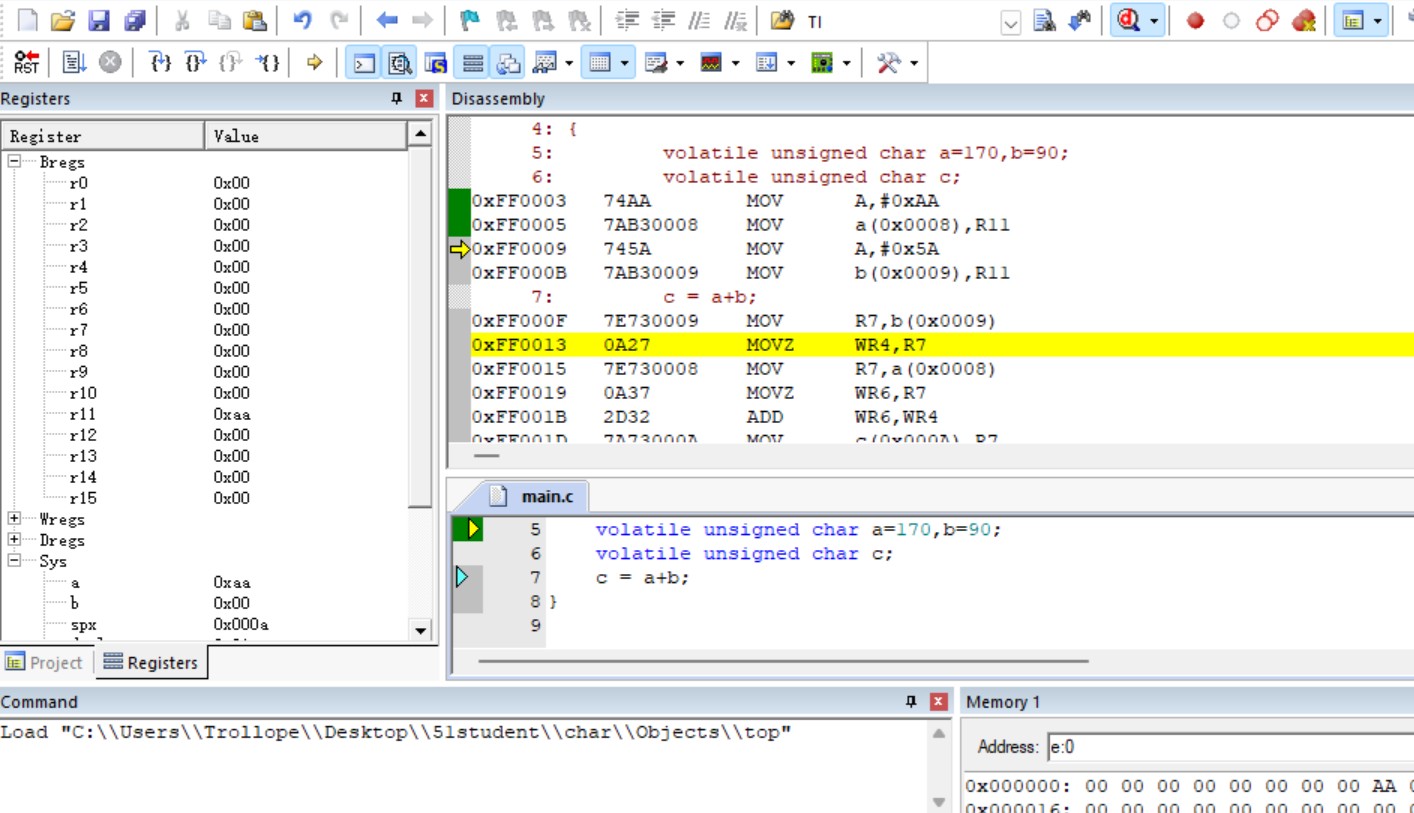Image resolution: width=1414 pixels, height=813 pixels.
Task: Toggle the Call Stack window
Action: point(509,63)
